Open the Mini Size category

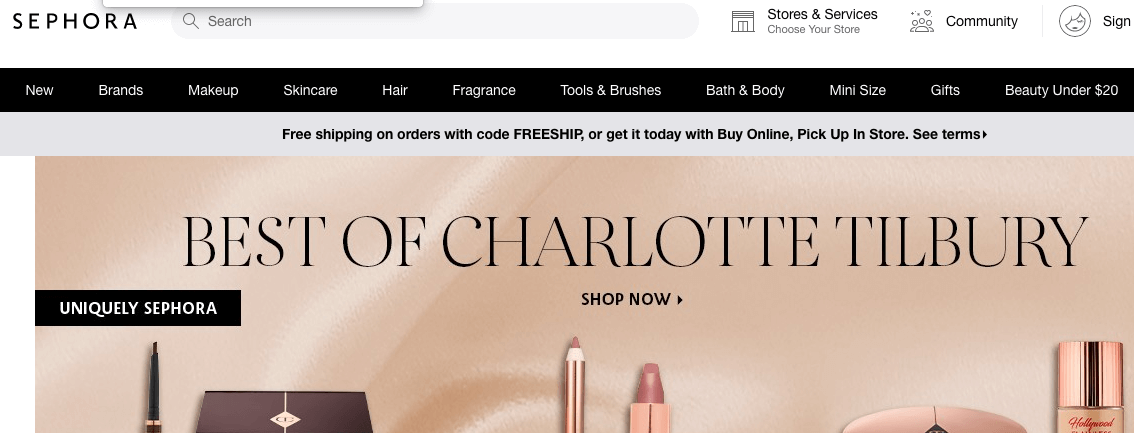click(x=858, y=90)
